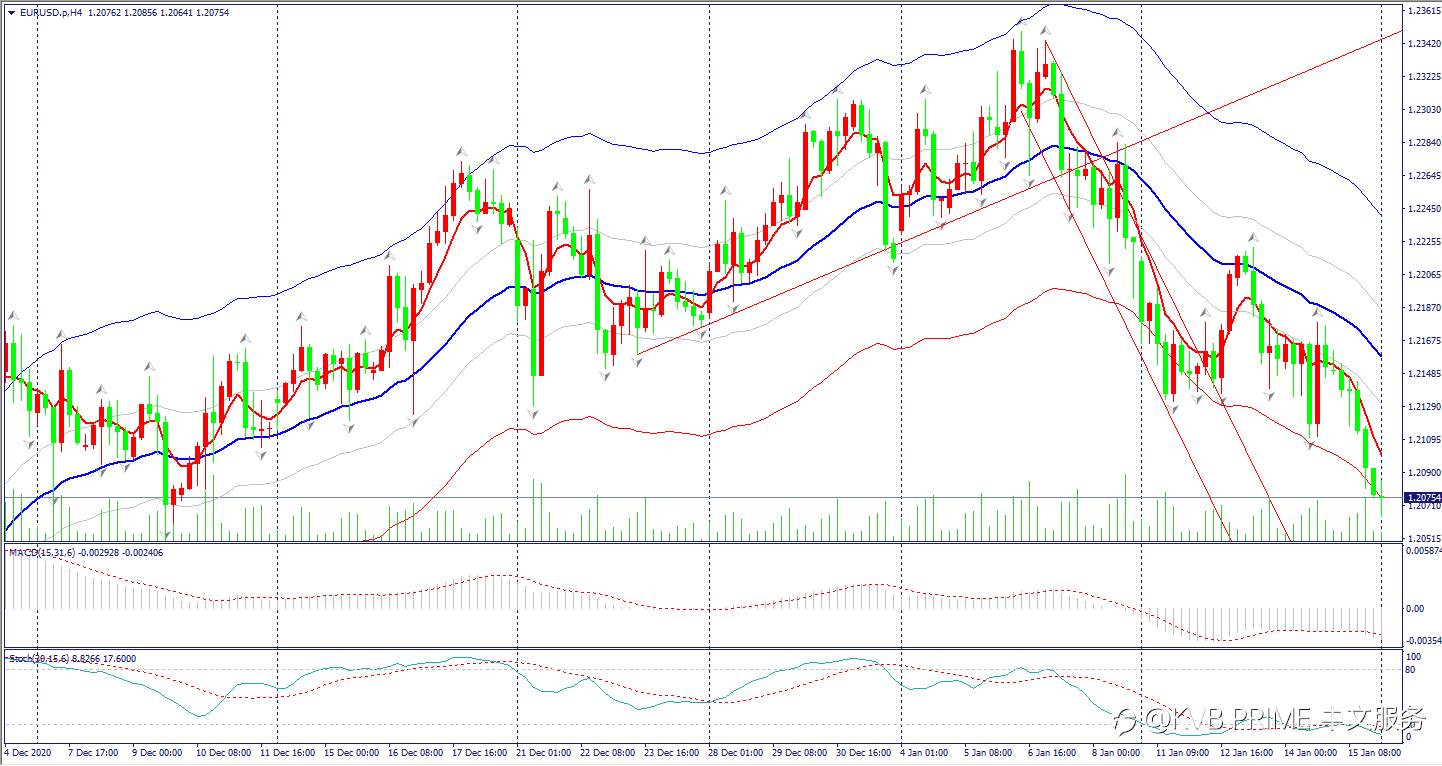
Task: Select the 1.22450 price scale label
Action: (x=1423, y=209)
